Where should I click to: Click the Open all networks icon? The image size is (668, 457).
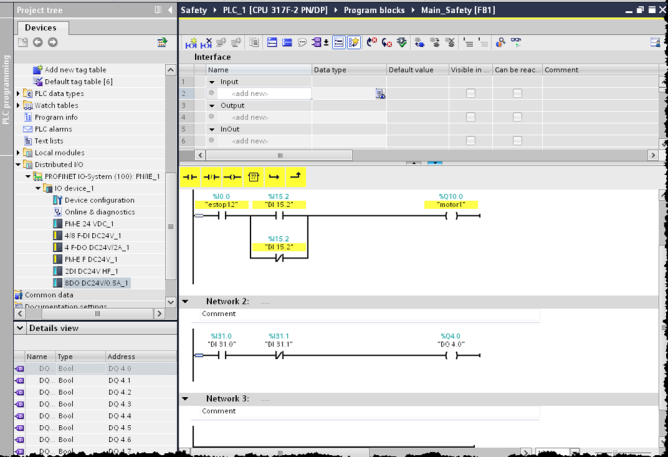tap(272, 42)
